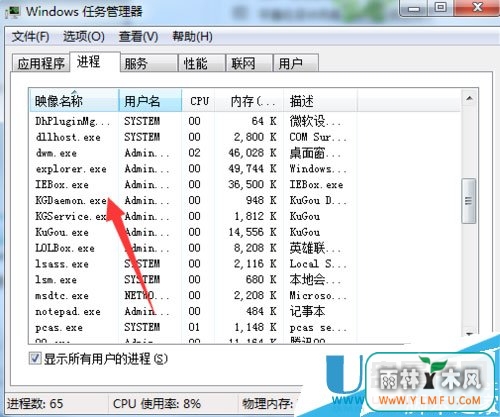
Task: Click the Task Manager title bar icon
Action: click(x=13, y=12)
